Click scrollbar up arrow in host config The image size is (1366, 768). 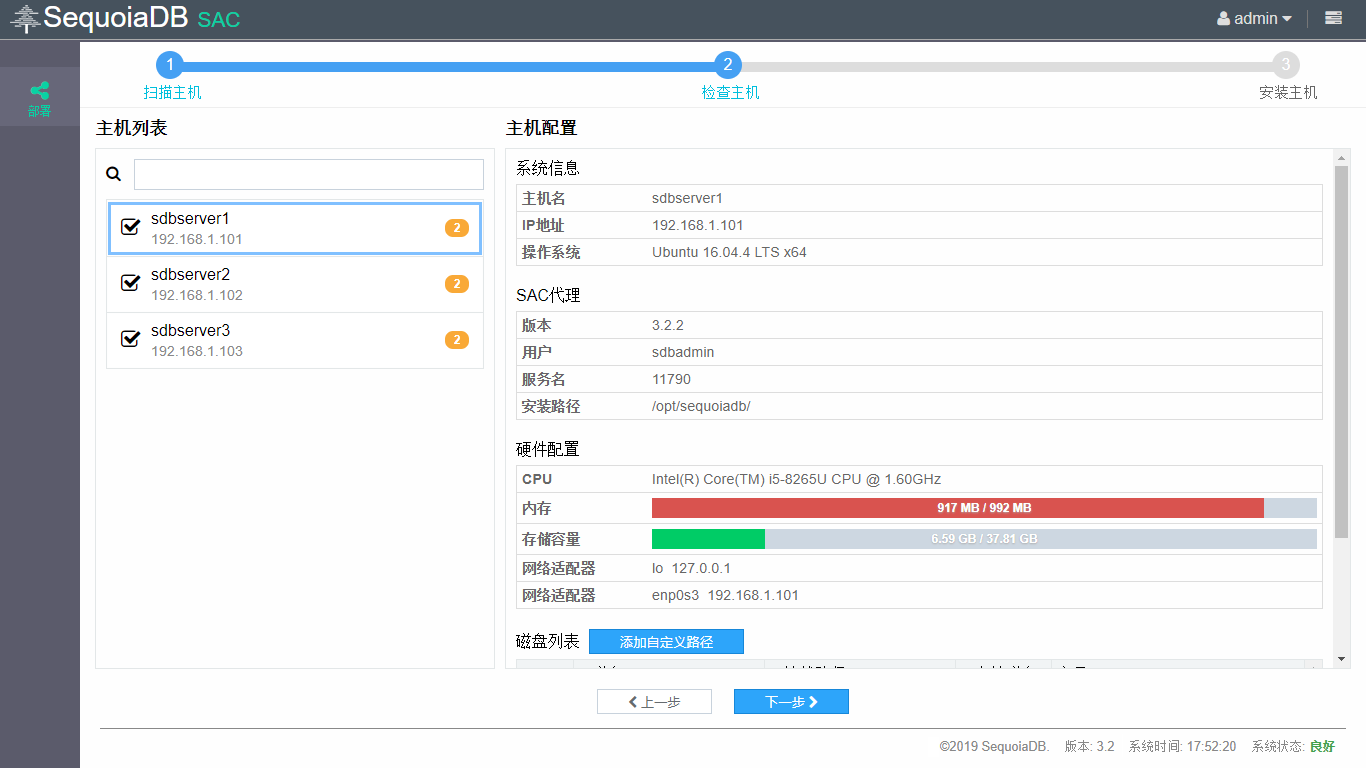1341,157
